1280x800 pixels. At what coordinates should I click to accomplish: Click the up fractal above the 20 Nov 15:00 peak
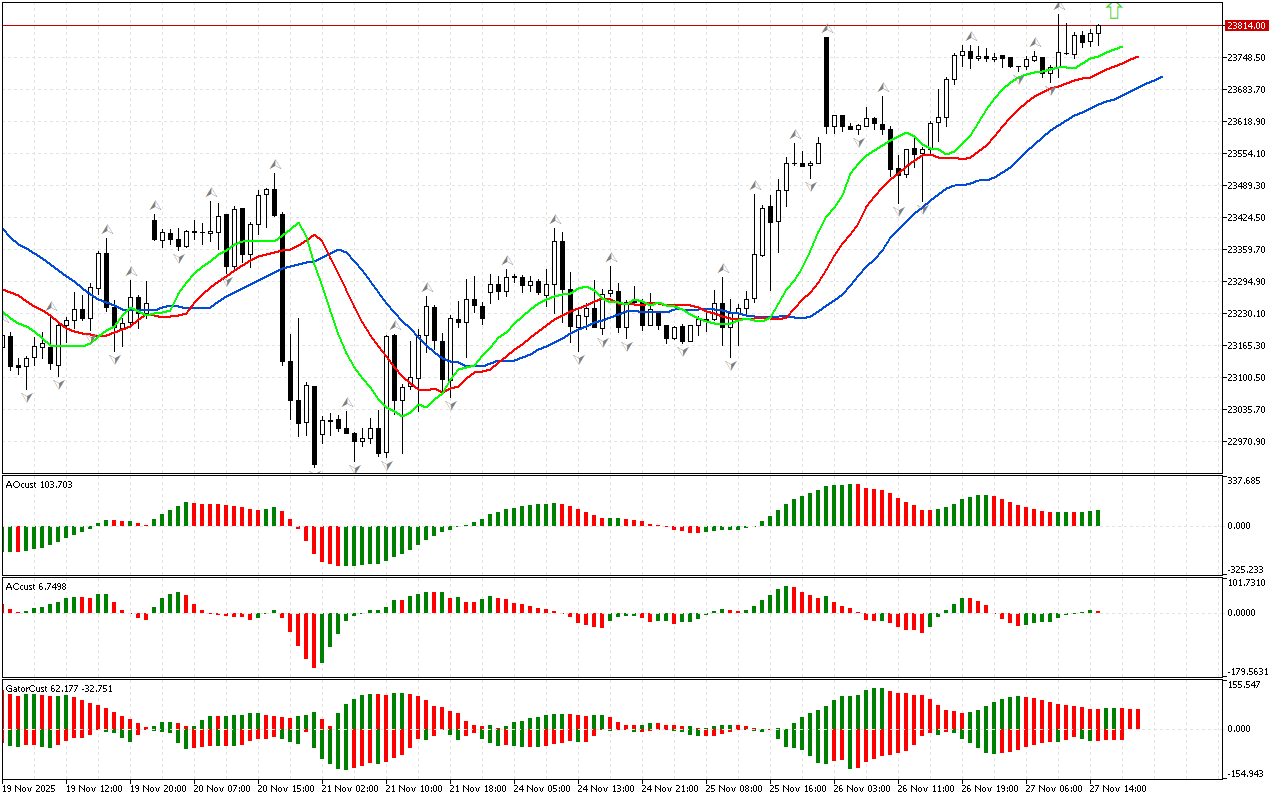273,164
